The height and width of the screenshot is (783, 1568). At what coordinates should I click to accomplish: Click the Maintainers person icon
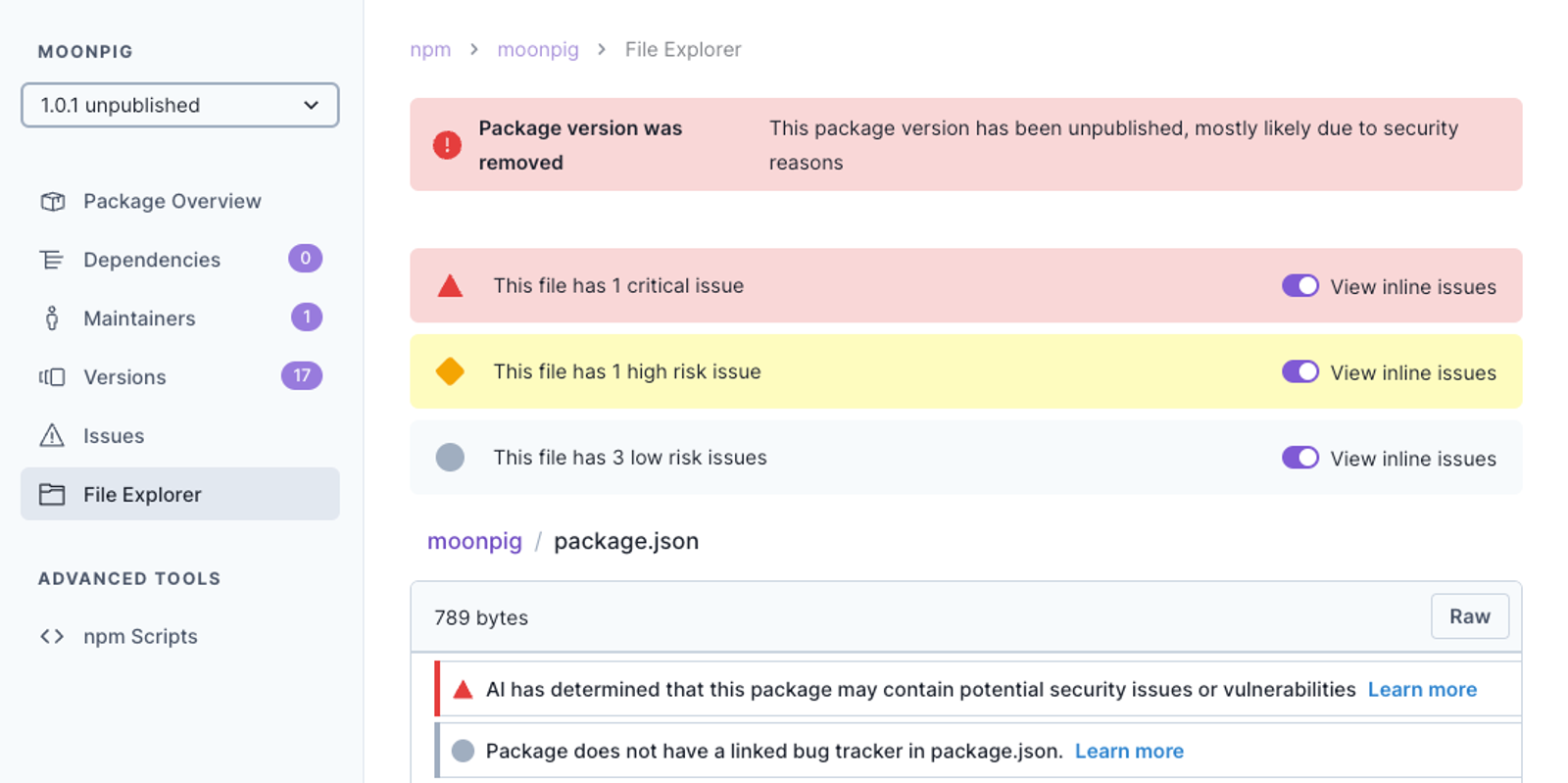52,318
